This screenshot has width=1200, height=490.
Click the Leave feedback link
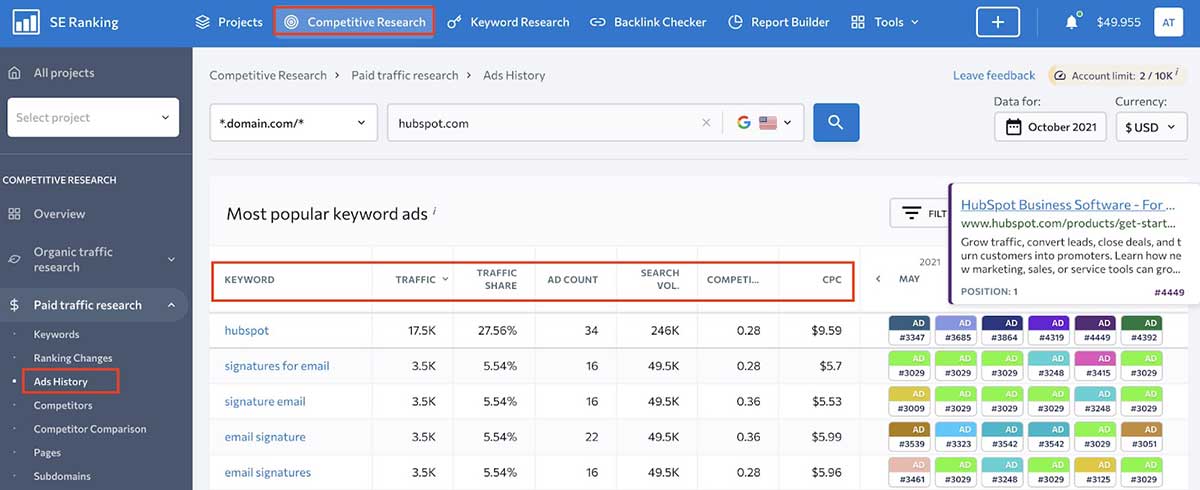point(994,75)
